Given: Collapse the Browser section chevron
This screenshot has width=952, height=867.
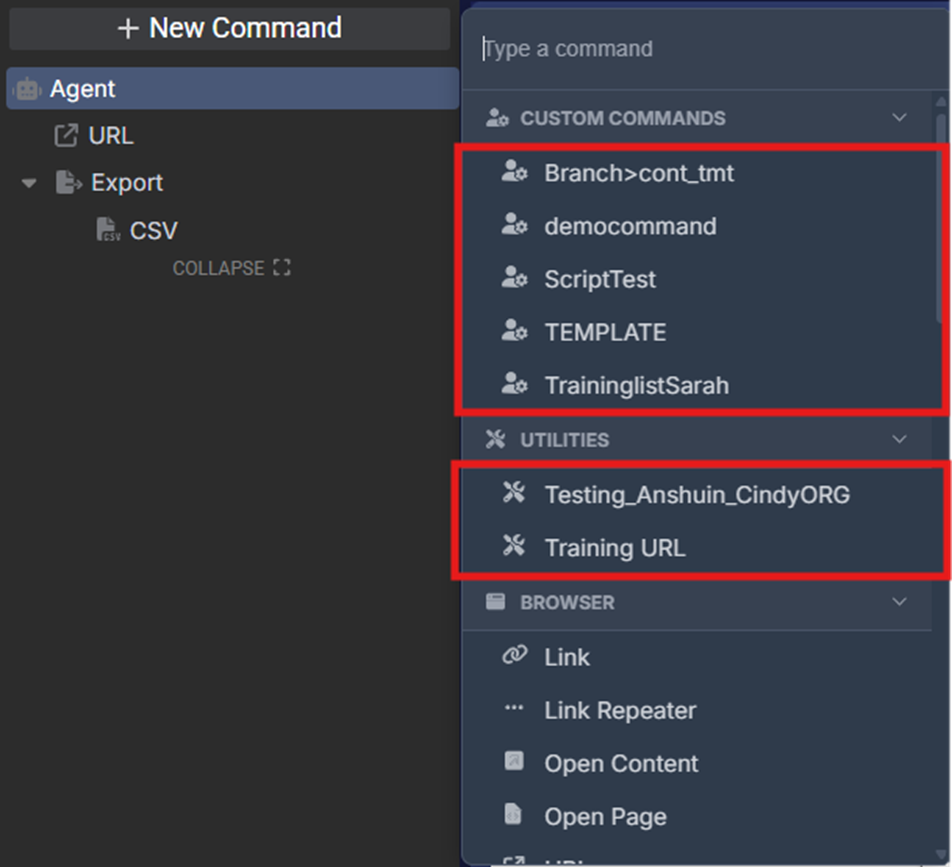Looking at the screenshot, I should click(899, 602).
